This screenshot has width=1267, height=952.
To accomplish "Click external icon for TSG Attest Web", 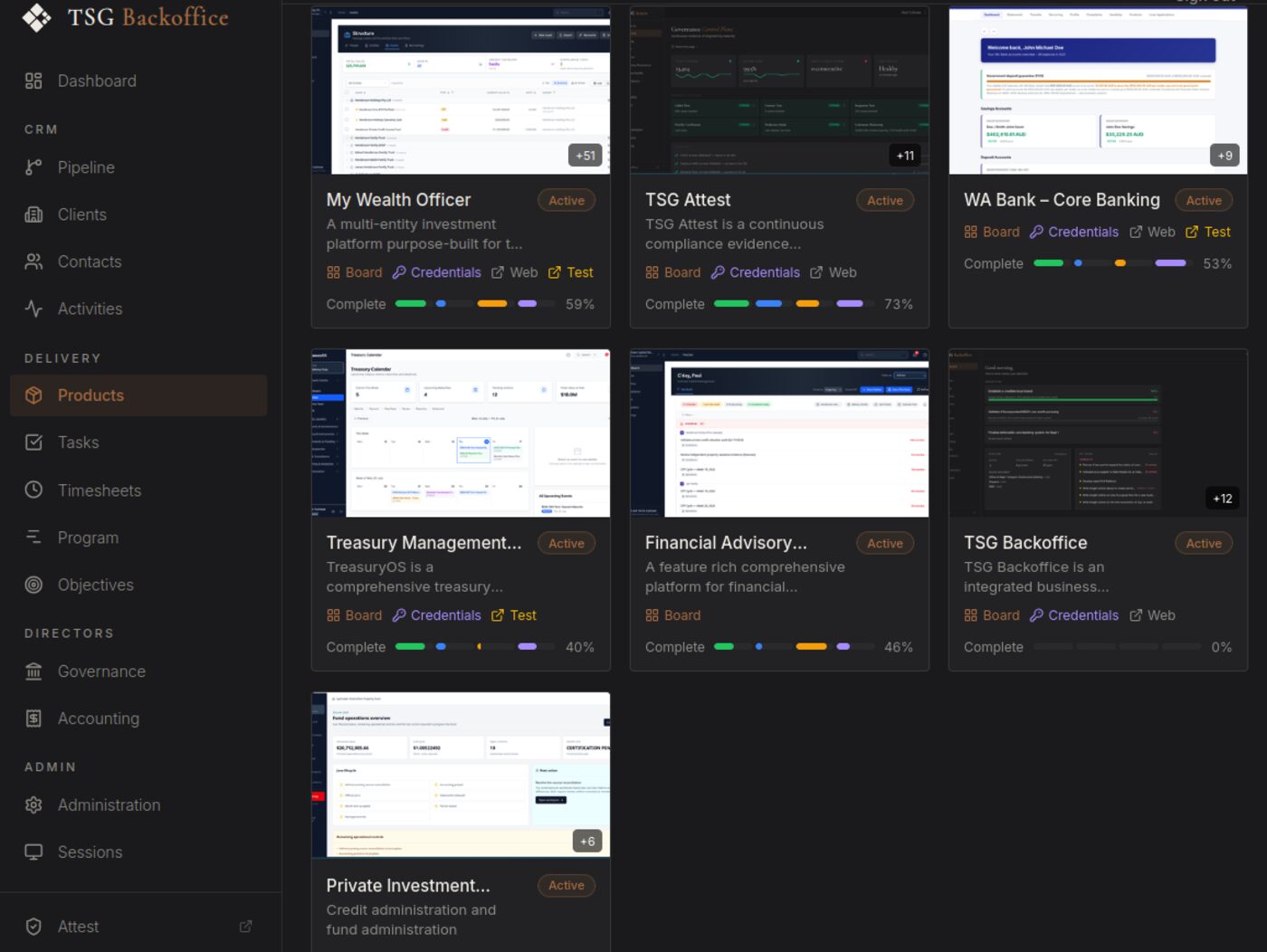I will 816,272.
